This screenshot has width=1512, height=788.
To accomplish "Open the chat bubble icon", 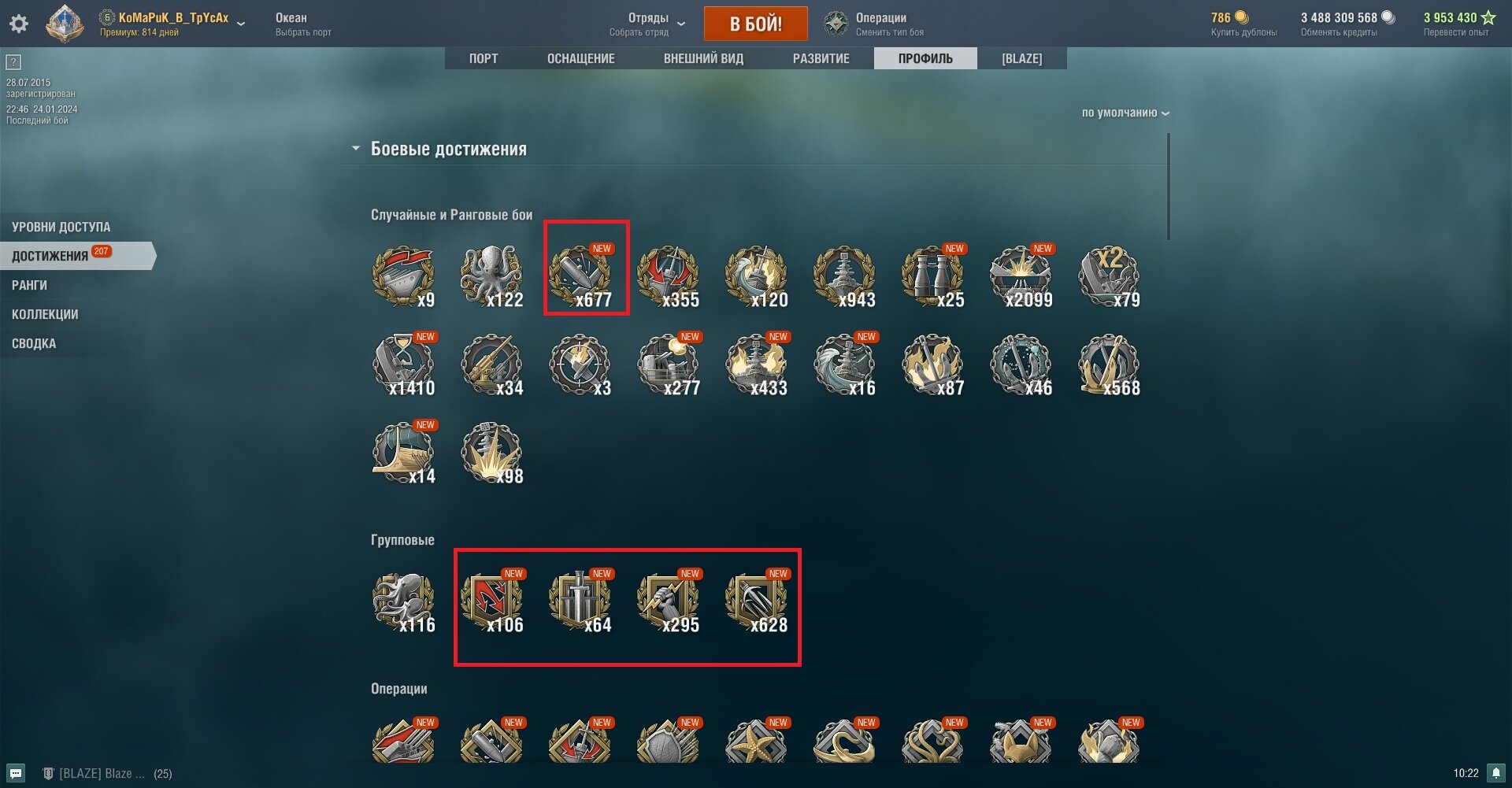I will (16, 773).
